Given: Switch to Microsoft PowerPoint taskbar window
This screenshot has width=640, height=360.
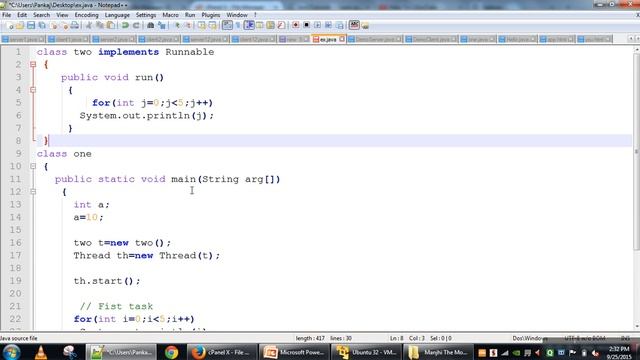Looking at the screenshot, I should (x=294, y=352).
